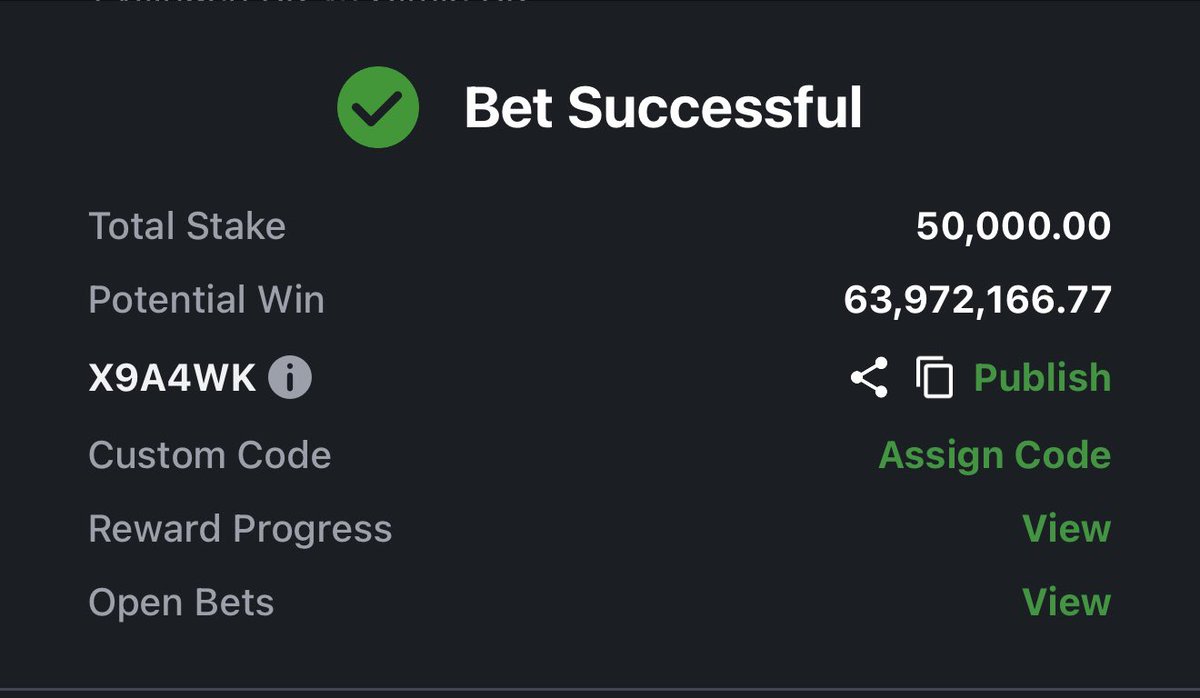Click the divider line below Open Bets
The width and height of the screenshot is (1200, 698).
pyautogui.click(x=600, y=691)
